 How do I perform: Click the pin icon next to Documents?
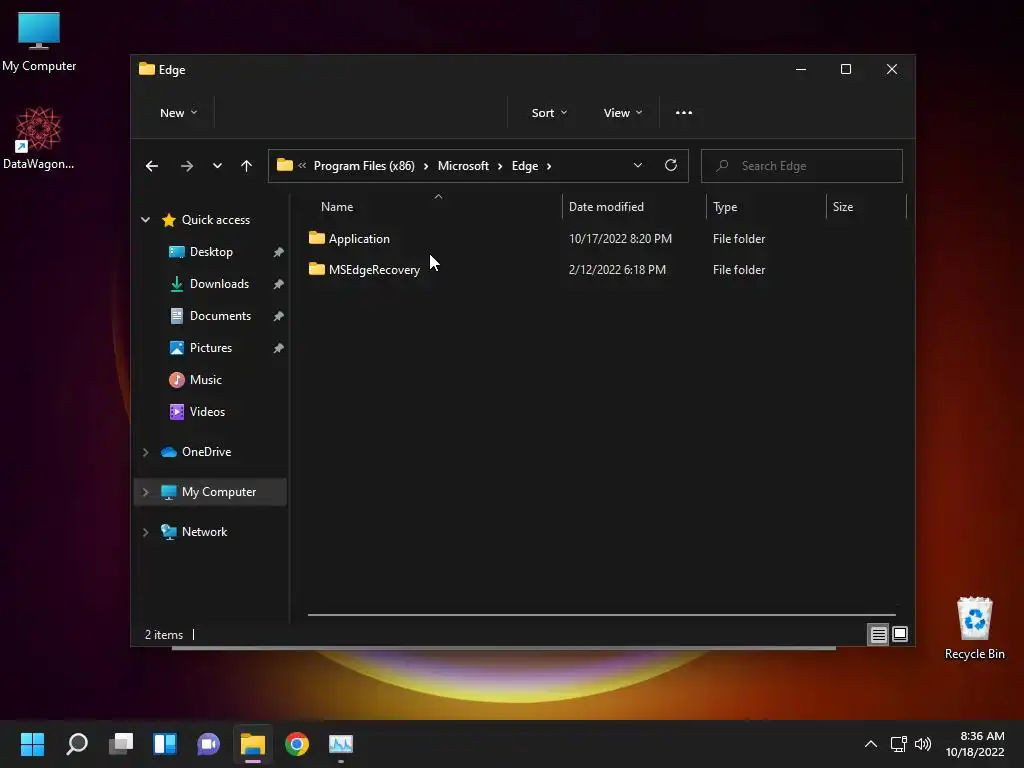pyautogui.click(x=278, y=316)
